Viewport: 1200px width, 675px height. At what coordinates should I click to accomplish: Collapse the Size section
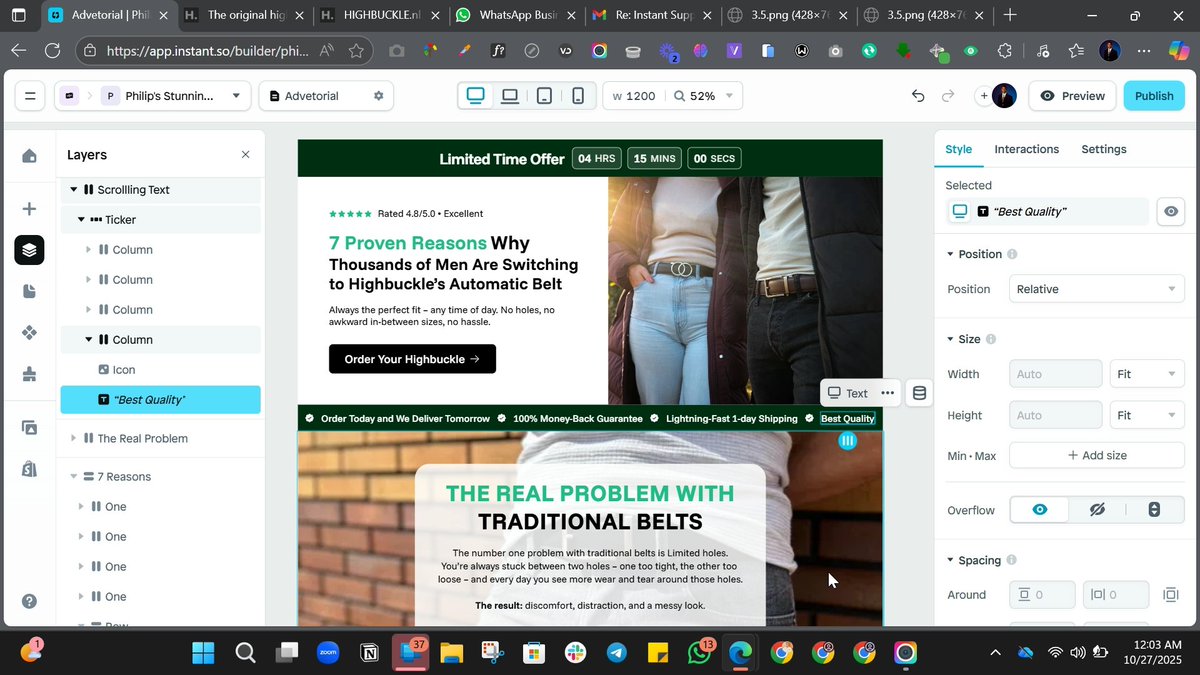951,339
